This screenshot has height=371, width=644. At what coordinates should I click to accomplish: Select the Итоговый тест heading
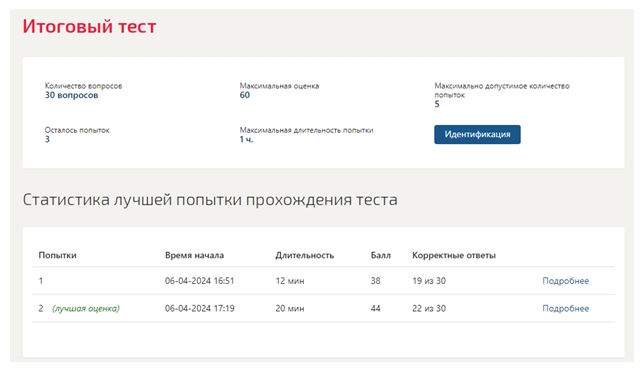point(89,26)
